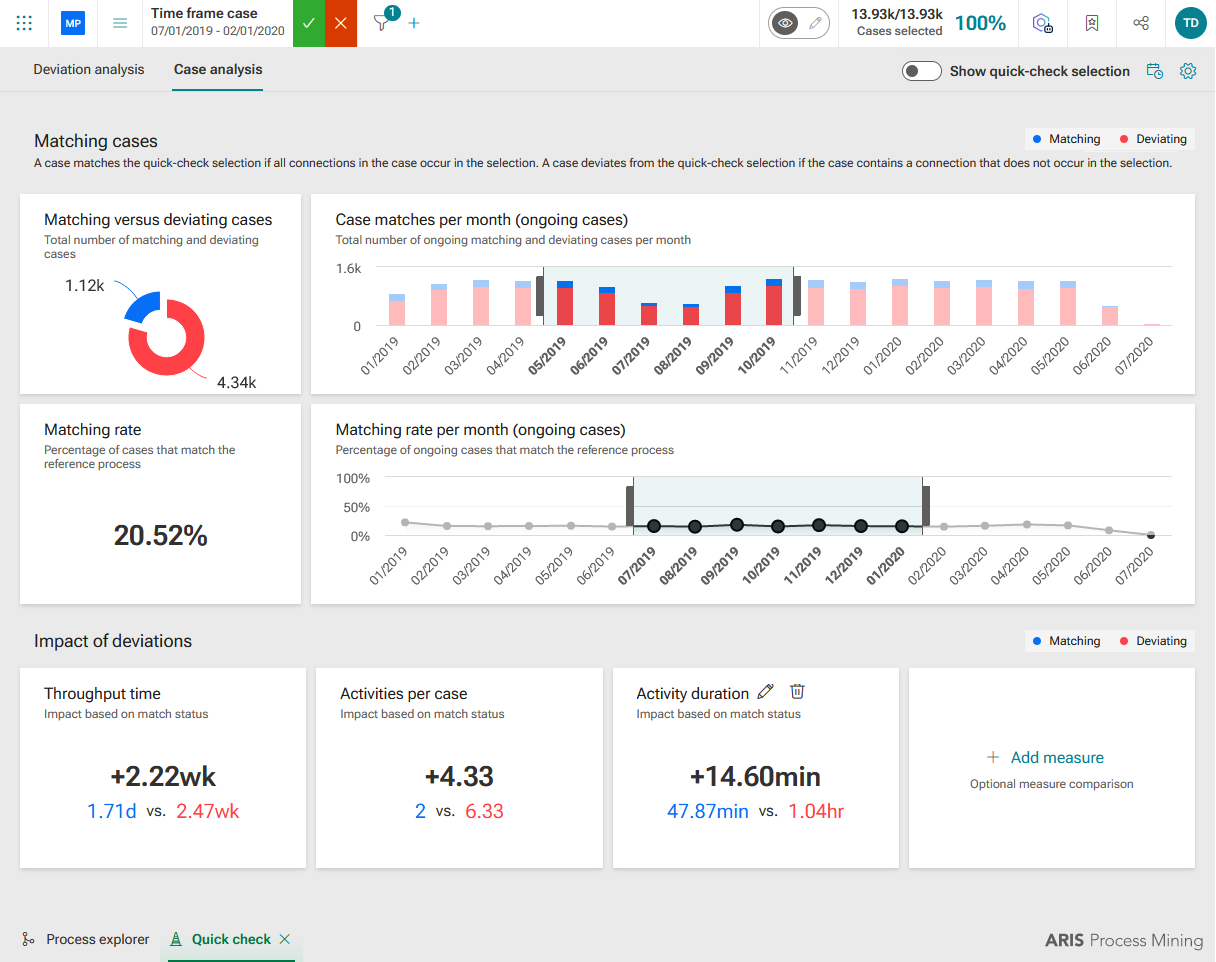Click the share icon in header
Screen dimensions: 1216x962
[1141, 23]
